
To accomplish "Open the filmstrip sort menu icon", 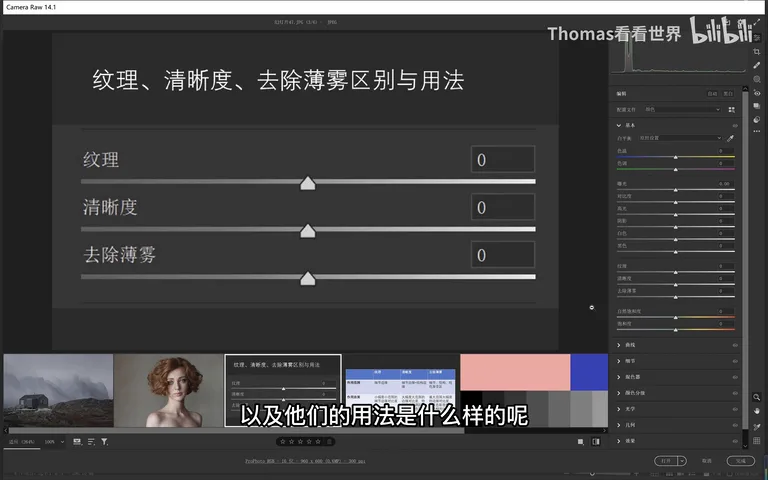I will coord(91,442).
